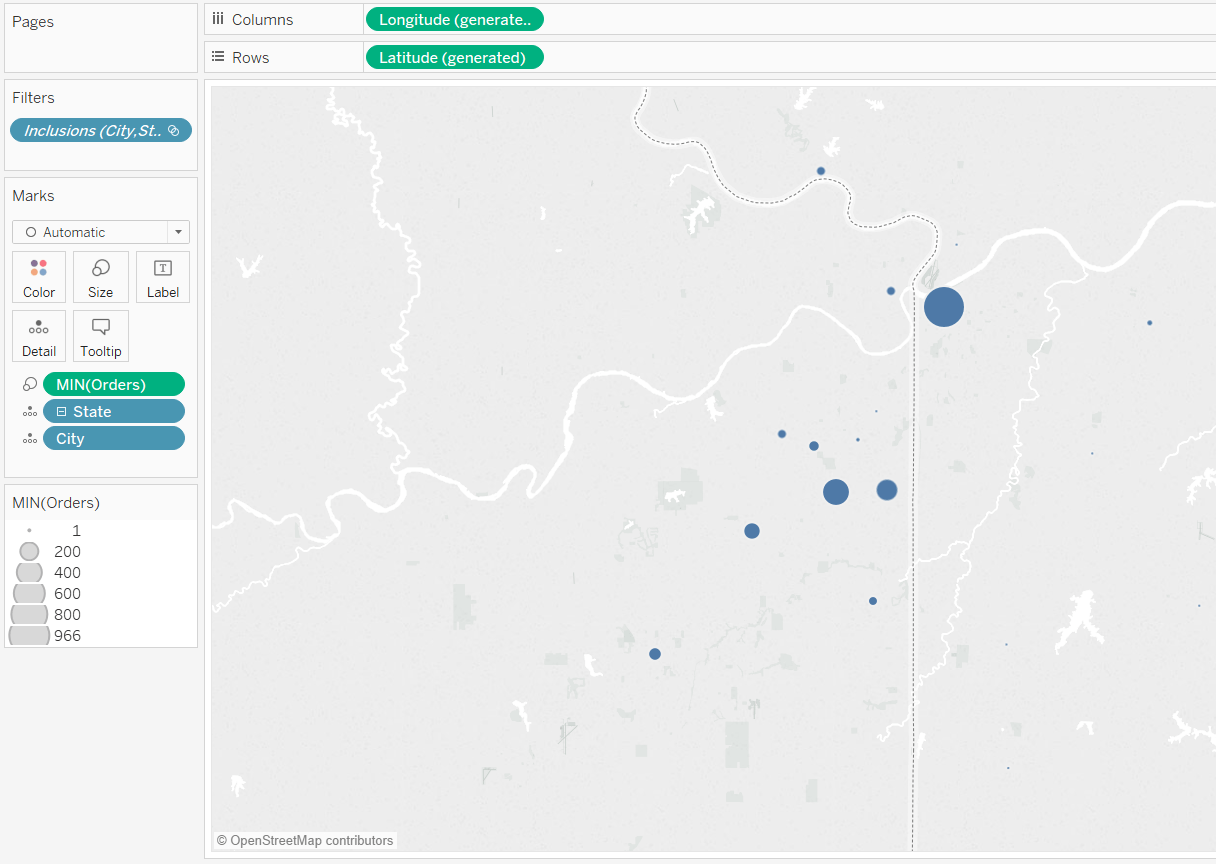The width and height of the screenshot is (1216, 864).
Task: Click the Detail icon next to the City pill
Action: 29,437
